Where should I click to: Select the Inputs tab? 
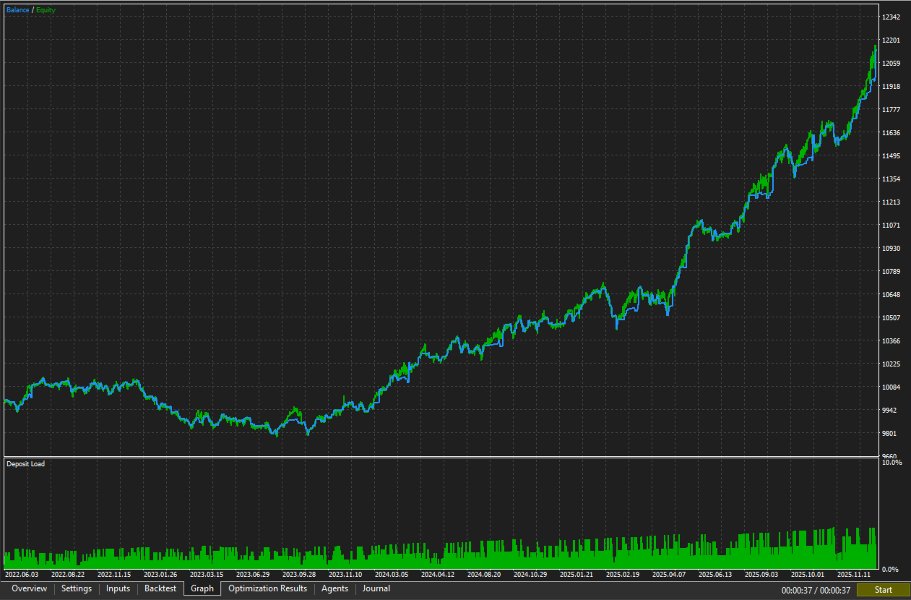pos(118,589)
